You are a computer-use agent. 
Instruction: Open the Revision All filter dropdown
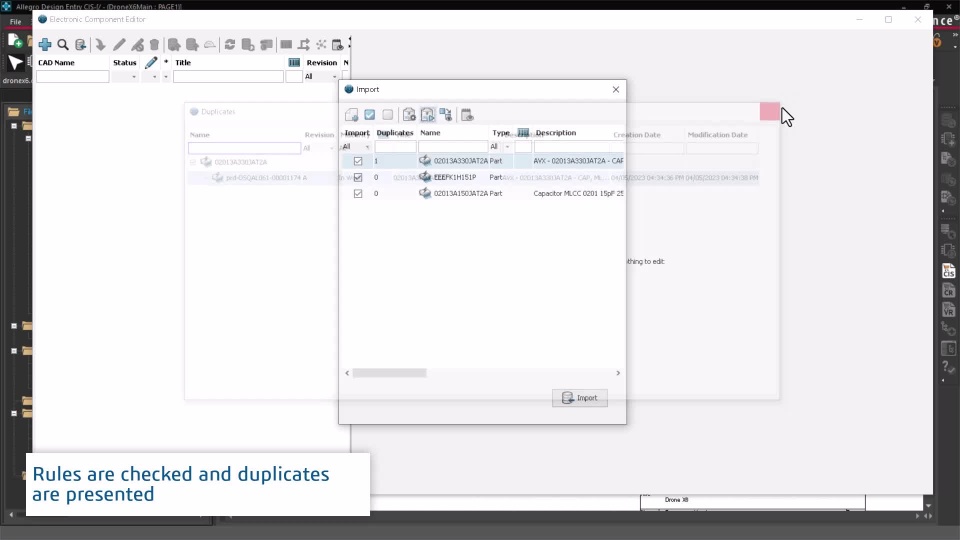click(334, 77)
